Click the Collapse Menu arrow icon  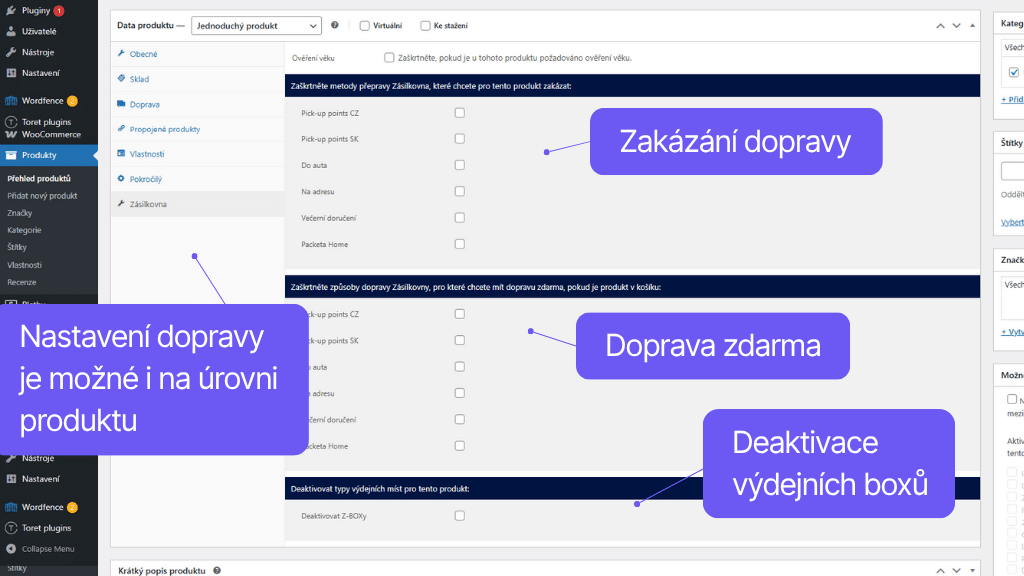coord(11,549)
